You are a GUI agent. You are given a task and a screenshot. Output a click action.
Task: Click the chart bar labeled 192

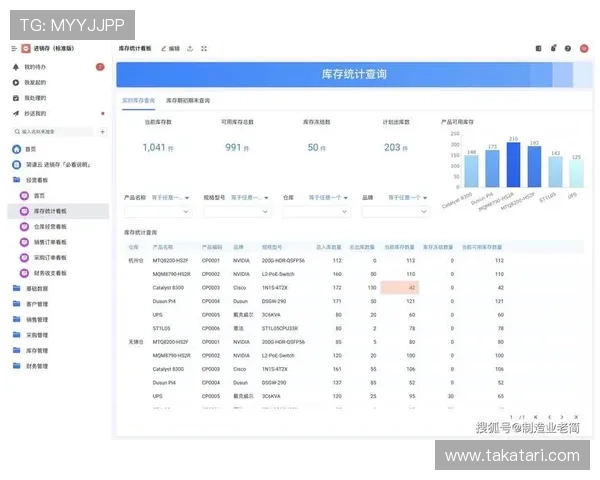[534, 167]
